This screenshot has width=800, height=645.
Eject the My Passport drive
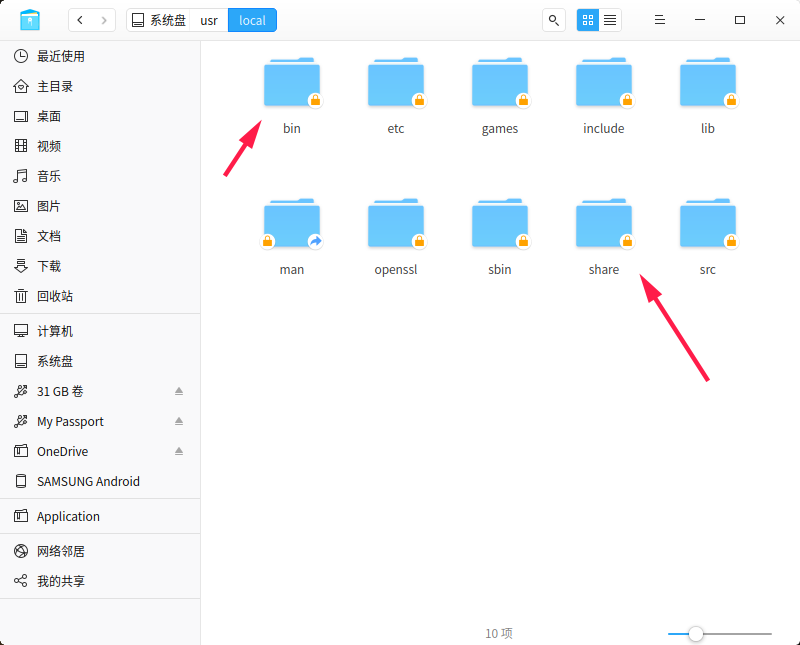point(179,421)
